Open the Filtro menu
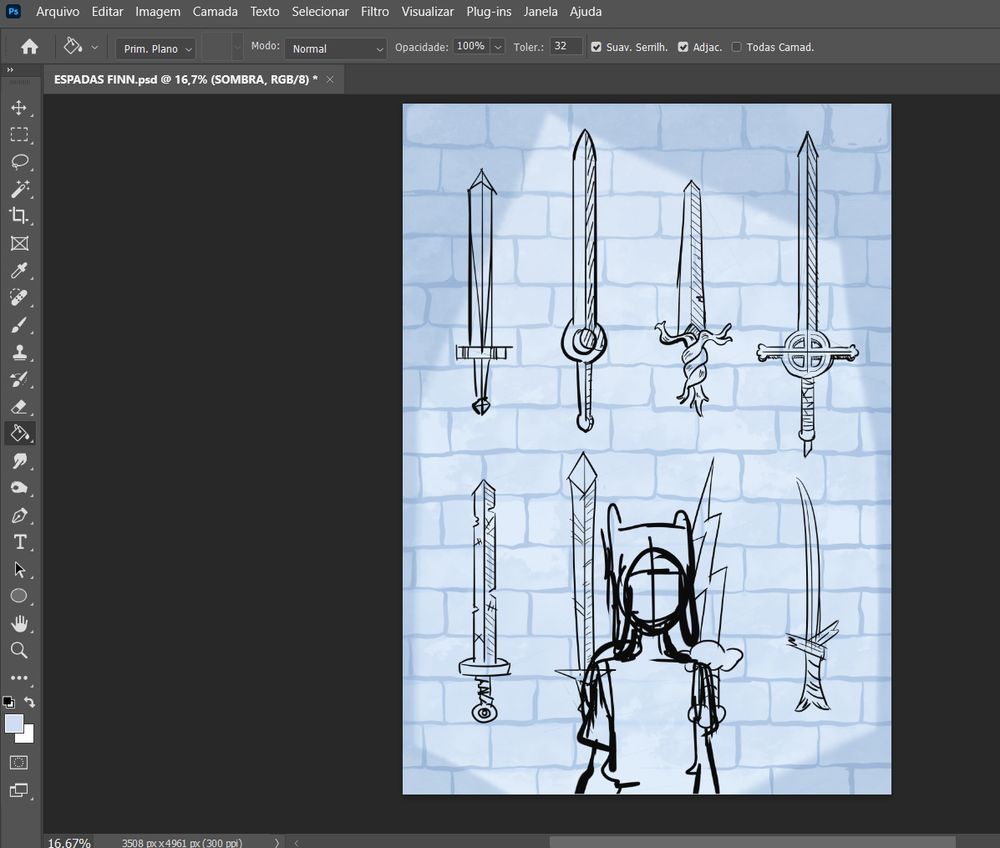Screen dimensions: 1000x848 [375, 11]
